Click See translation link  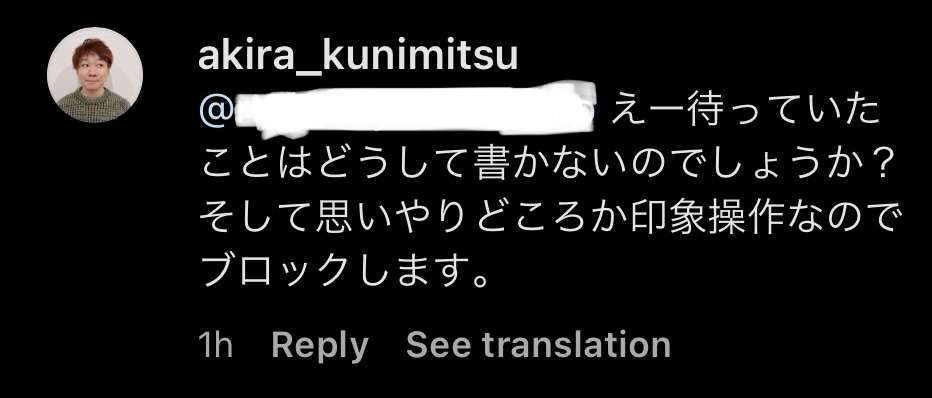538,345
